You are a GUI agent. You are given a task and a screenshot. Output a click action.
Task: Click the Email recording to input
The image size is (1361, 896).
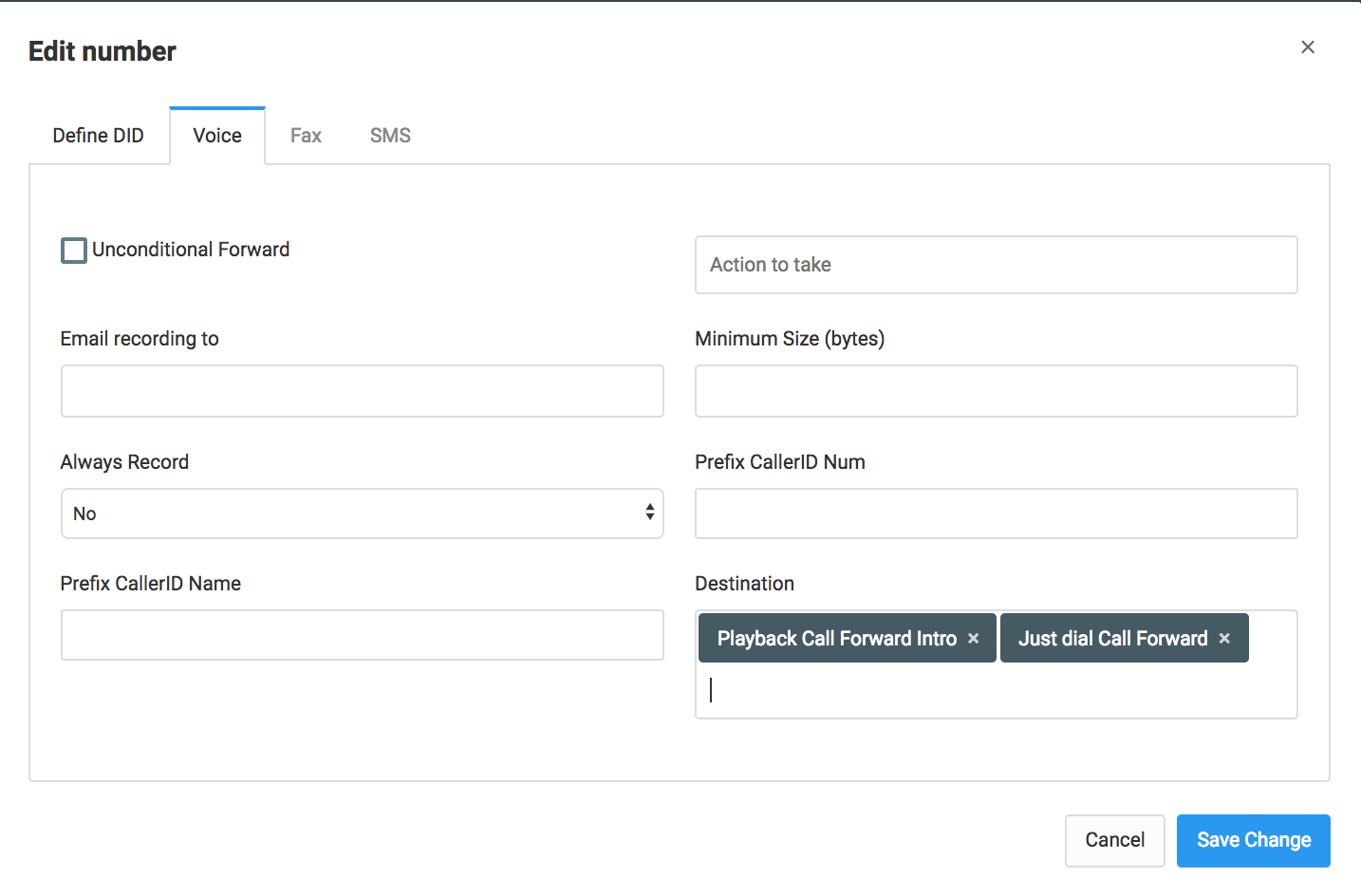[x=363, y=391]
